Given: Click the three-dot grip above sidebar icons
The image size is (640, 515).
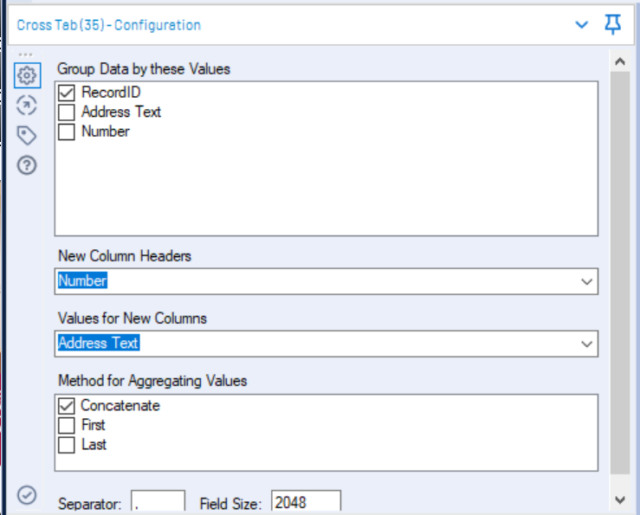Looking at the screenshot, I should pyautogui.click(x=26, y=54).
